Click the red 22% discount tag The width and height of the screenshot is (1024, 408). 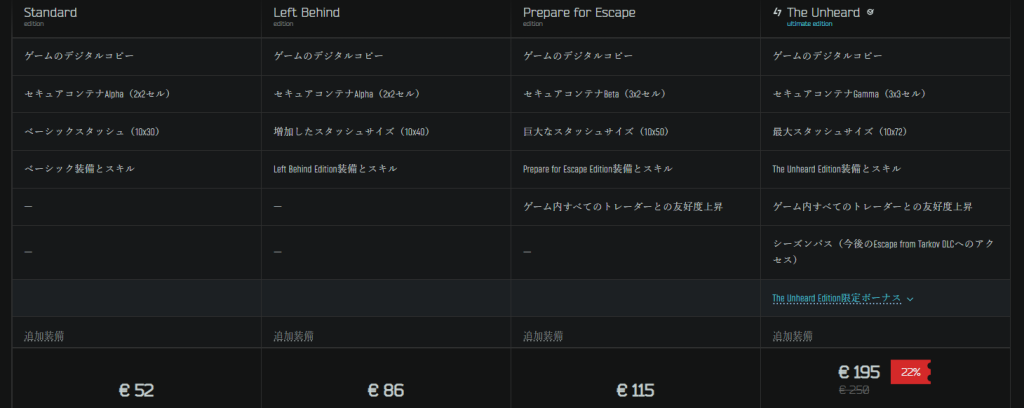(x=910, y=372)
